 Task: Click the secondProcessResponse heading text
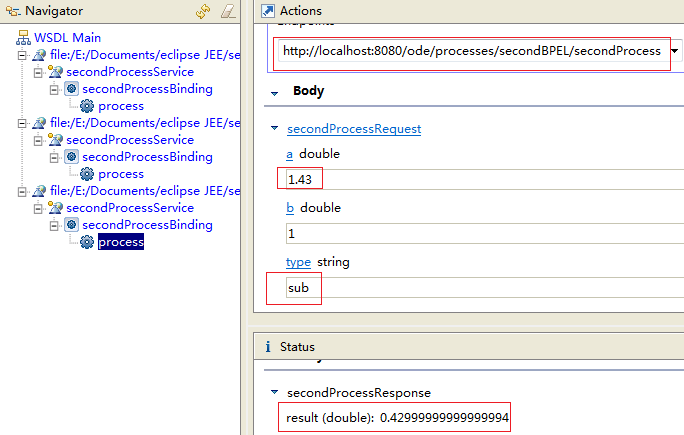pos(359,393)
